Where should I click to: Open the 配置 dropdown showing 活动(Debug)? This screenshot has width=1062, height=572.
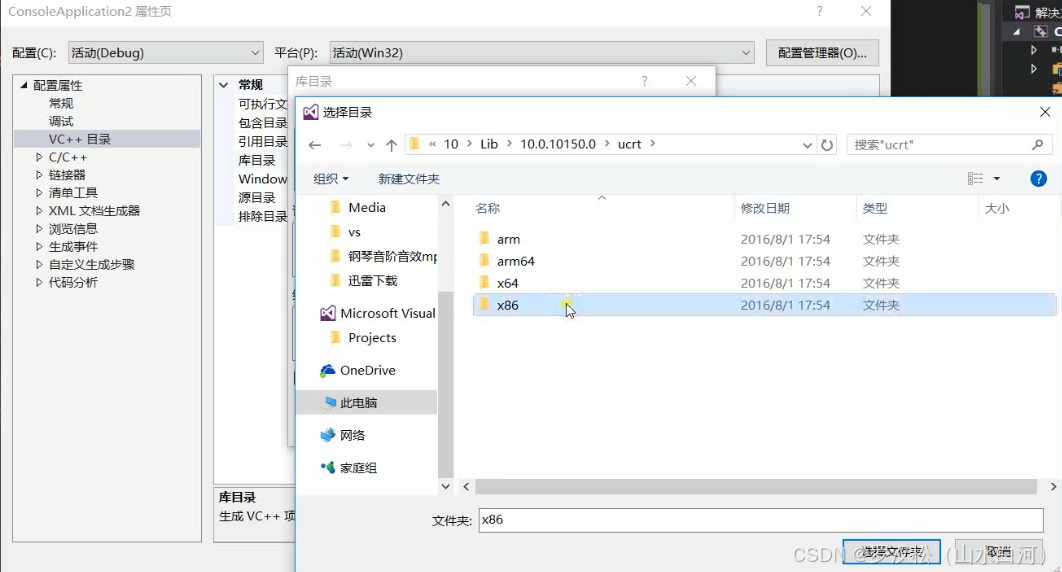pos(165,53)
